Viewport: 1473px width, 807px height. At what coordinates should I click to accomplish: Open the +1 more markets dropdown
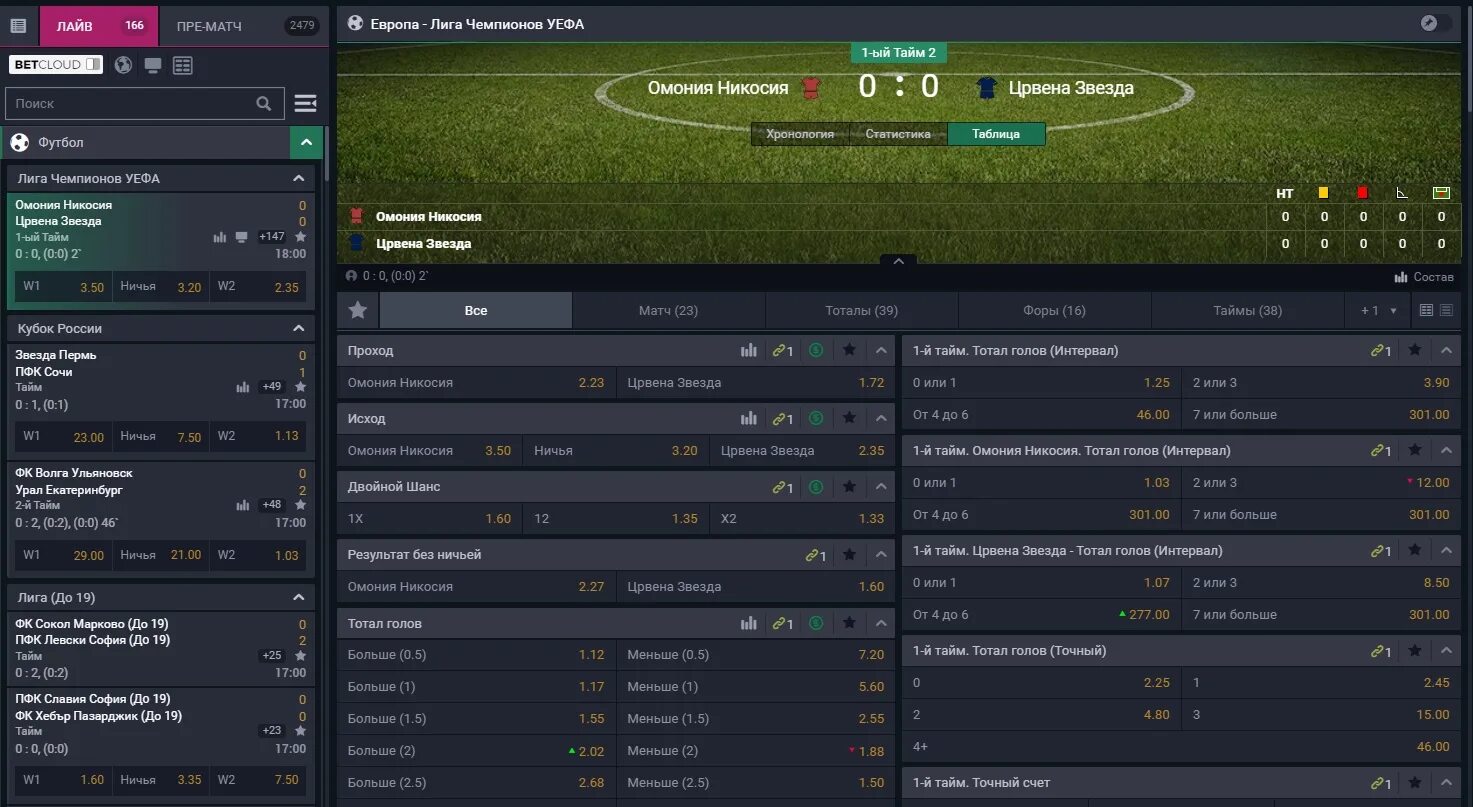pos(1378,310)
